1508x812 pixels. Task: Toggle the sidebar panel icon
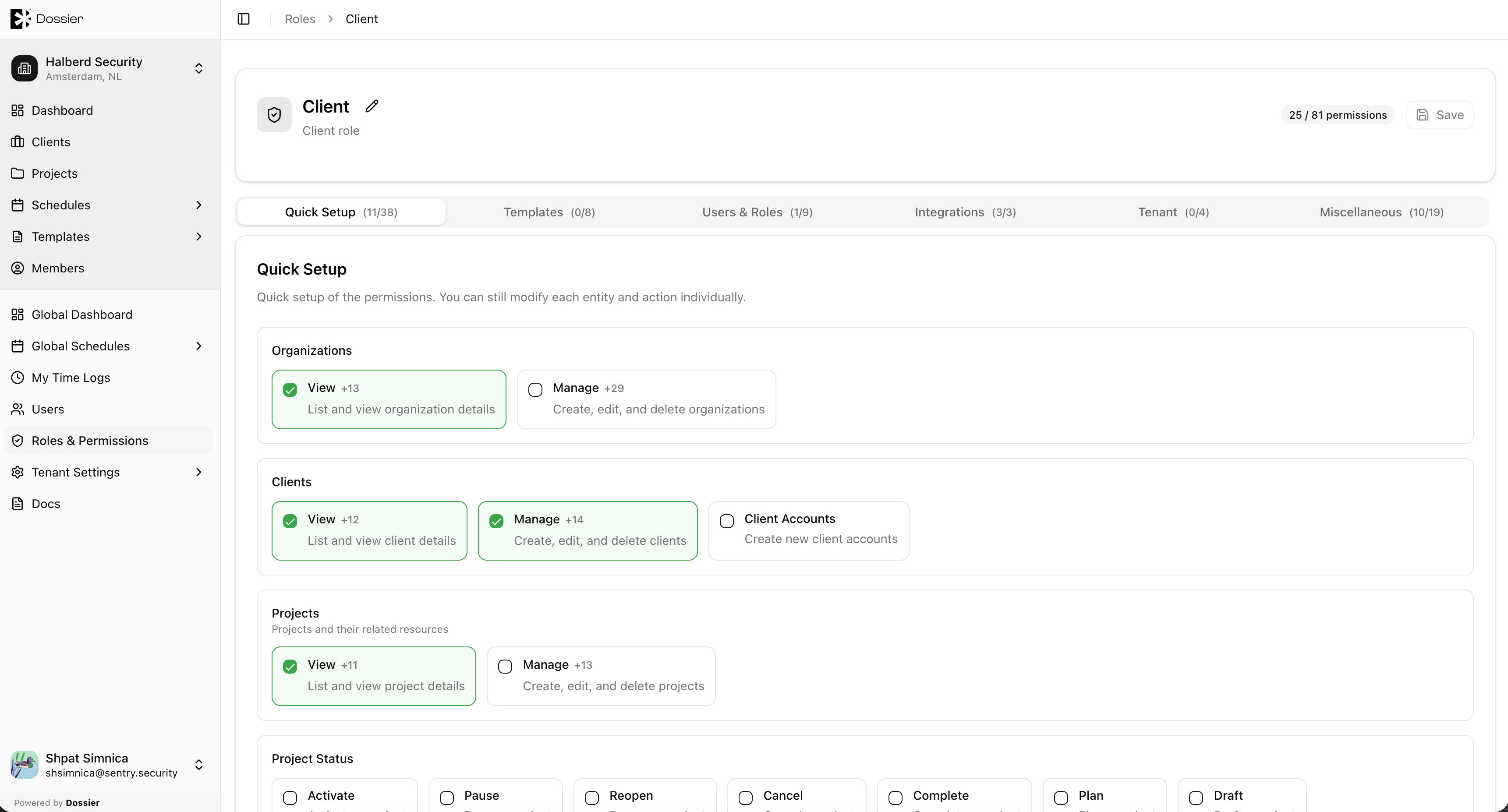point(244,19)
